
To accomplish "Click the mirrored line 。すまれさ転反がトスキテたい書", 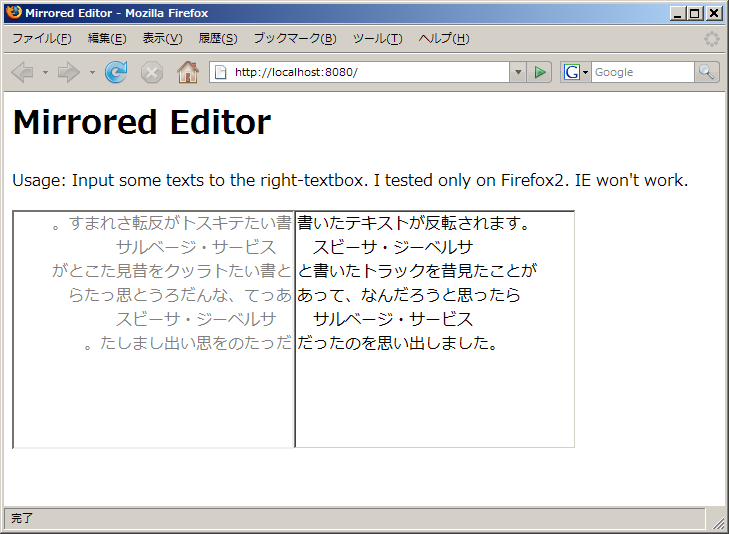I will (x=171, y=223).
